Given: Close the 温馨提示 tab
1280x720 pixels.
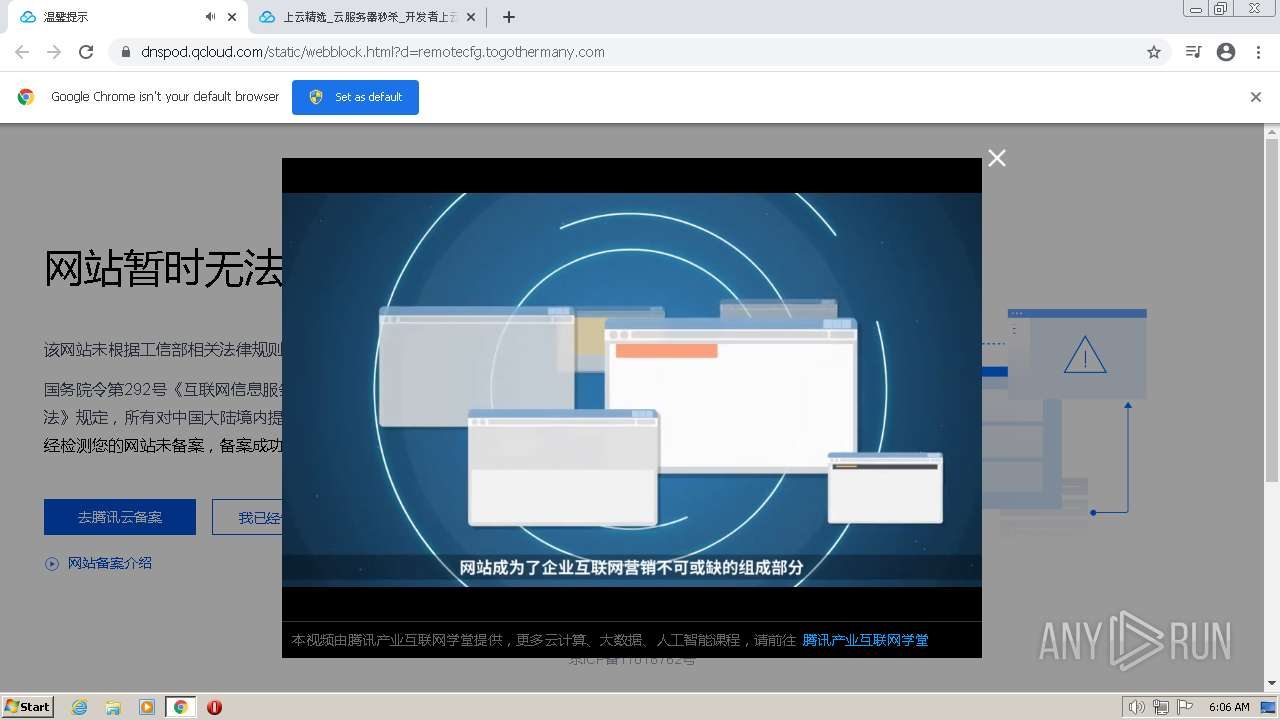Looking at the screenshot, I should coord(232,17).
